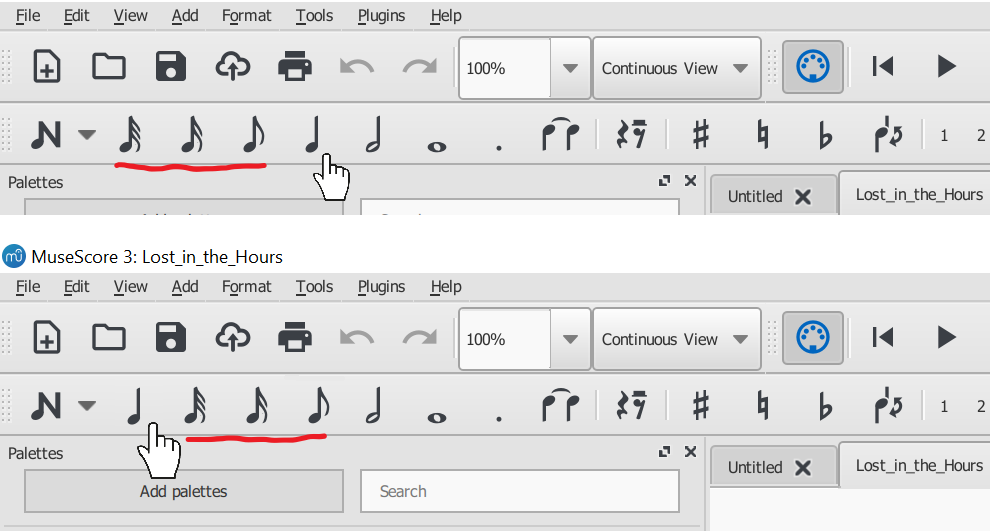990x531 pixels.
Task: Click the palettes Search field with placeholder text
Action: (x=520, y=491)
